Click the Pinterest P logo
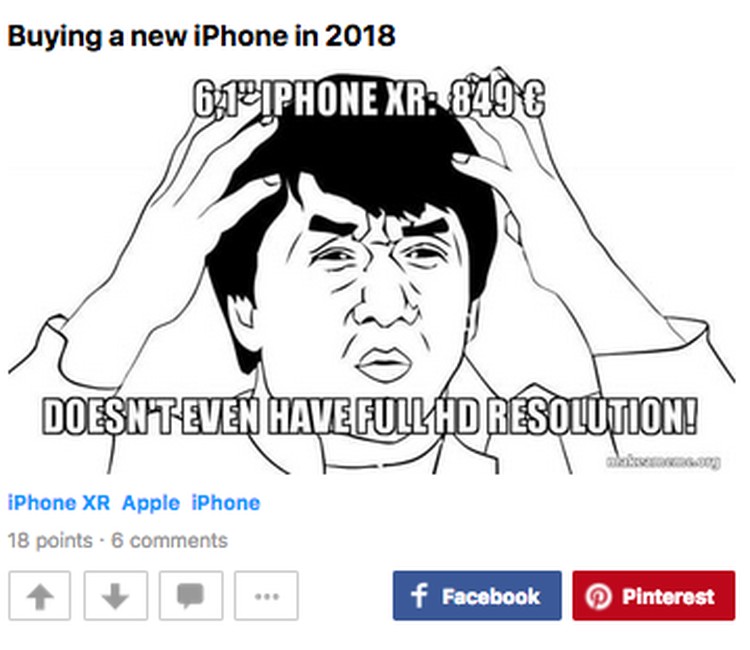Viewport: 750px width, 650px height. 598,596
